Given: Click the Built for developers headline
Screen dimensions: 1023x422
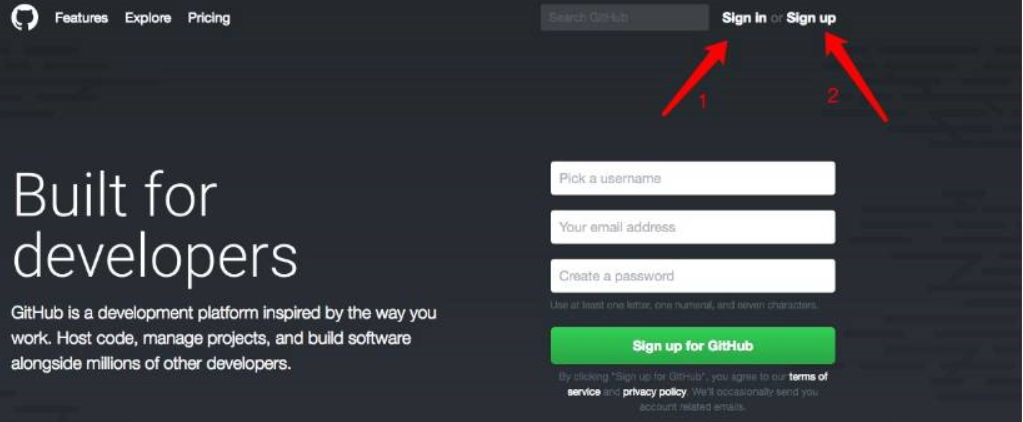Looking at the screenshot, I should [155, 226].
